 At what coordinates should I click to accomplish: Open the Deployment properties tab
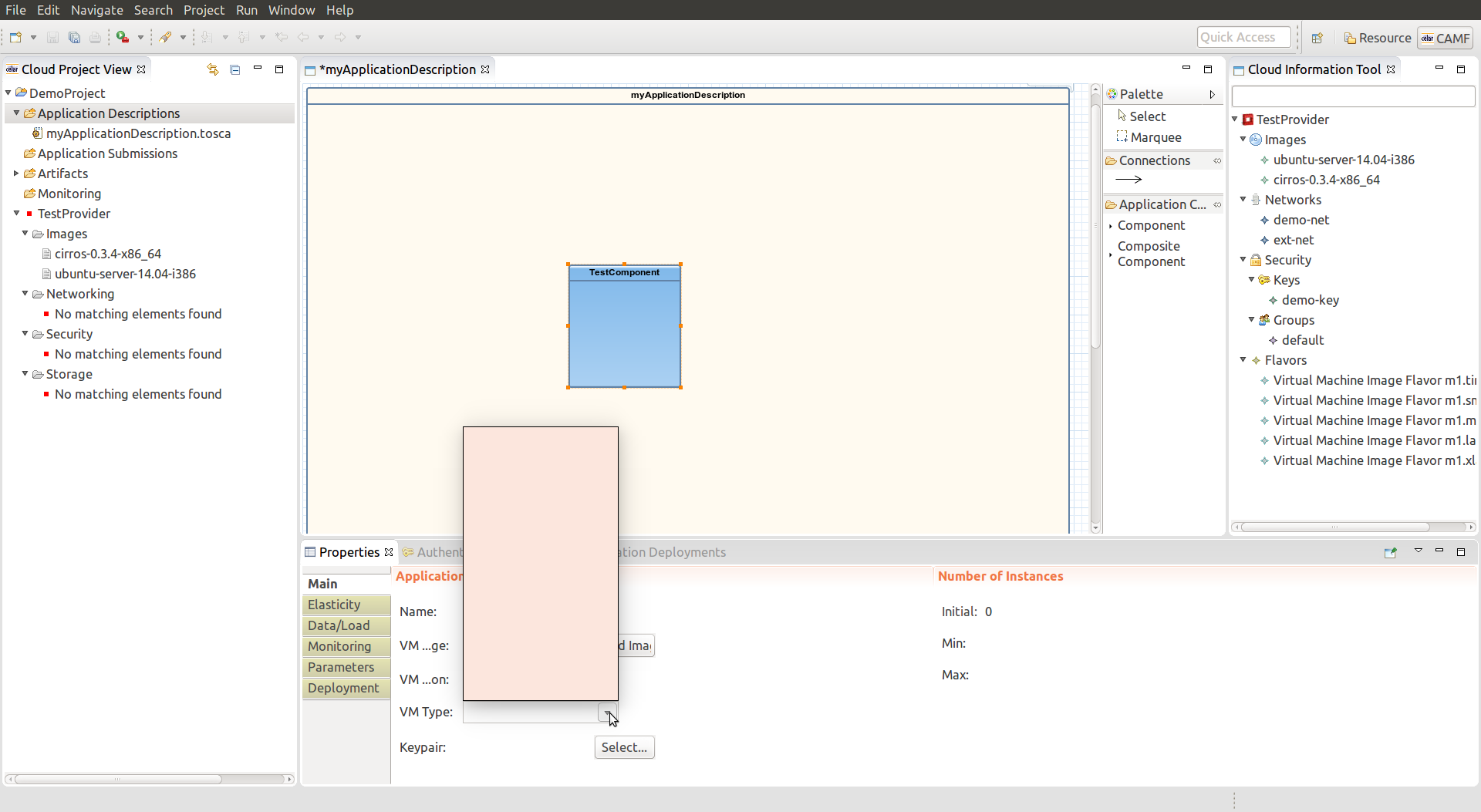(x=345, y=688)
